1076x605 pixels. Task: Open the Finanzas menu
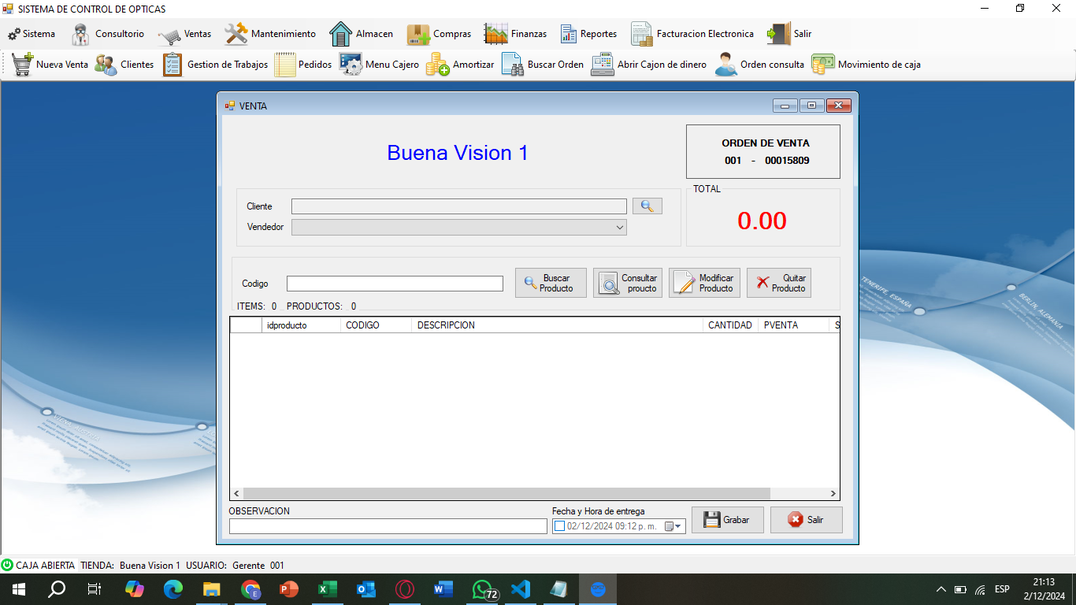[515, 34]
